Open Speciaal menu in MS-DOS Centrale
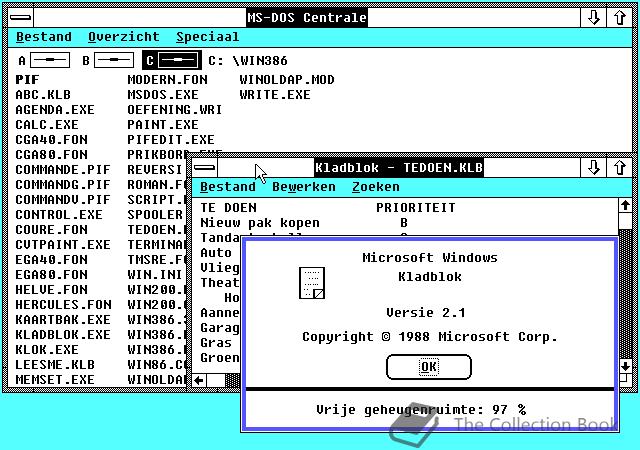This screenshot has width=640, height=450. (x=207, y=37)
